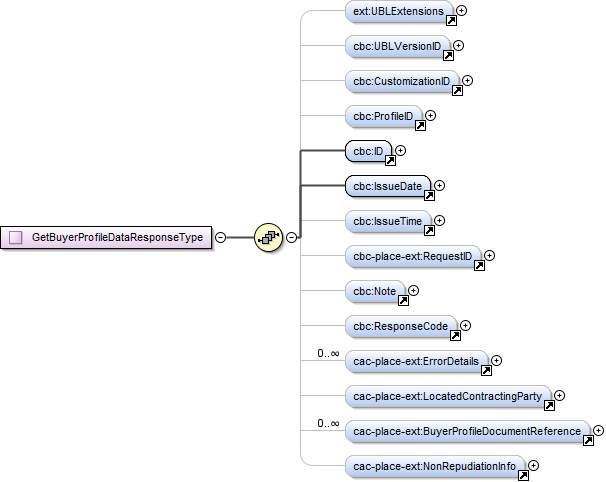Screen dimensions: 606x482
Task: Select the cbc-place-ext:RequestID element
Action: (413, 255)
